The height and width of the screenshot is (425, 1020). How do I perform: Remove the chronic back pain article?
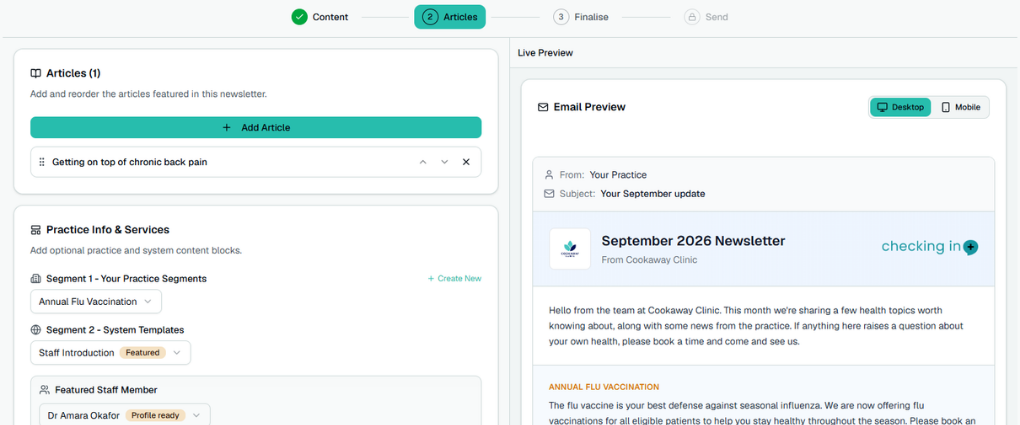[x=466, y=162]
